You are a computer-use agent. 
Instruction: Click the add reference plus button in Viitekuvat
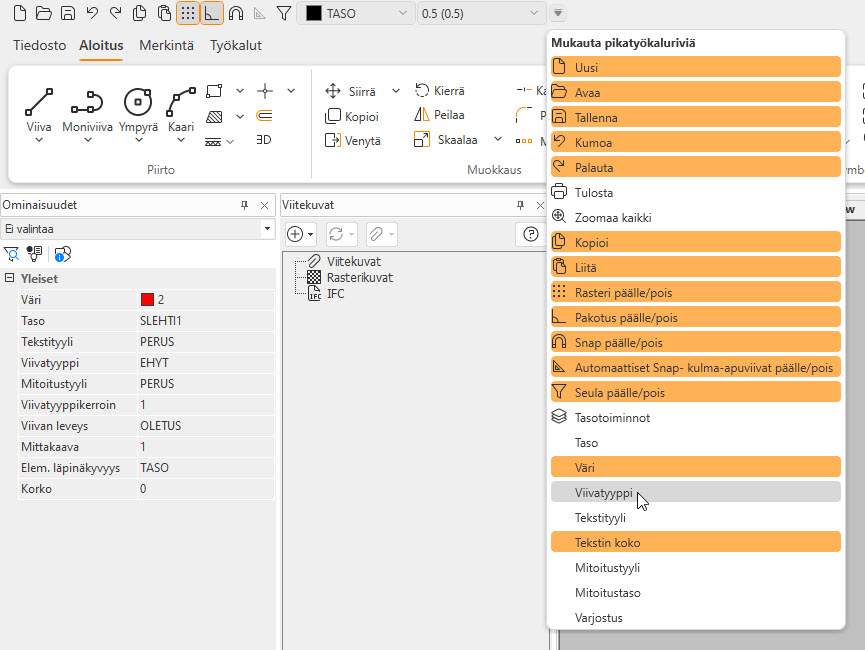(x=300, y=234)
